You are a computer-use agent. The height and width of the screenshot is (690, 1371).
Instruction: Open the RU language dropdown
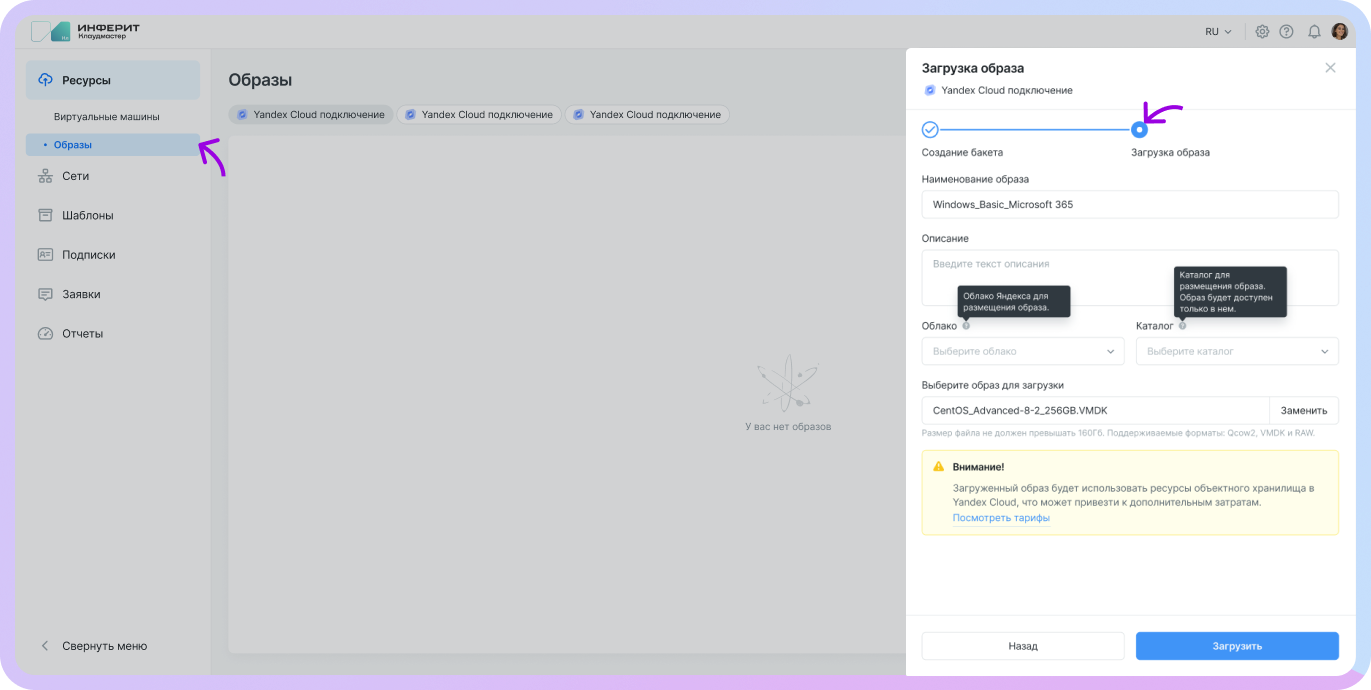point(1218,32)
